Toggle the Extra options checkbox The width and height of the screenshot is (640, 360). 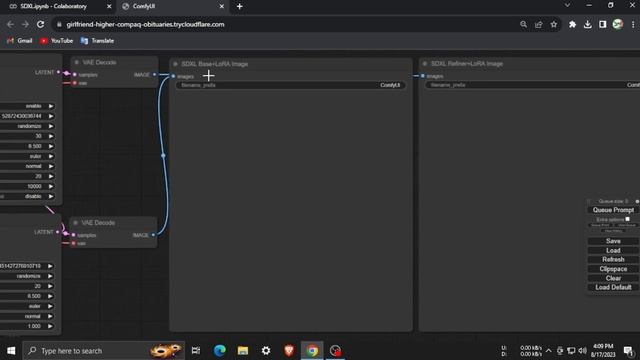pyautogui.click(x=627, y=219)
